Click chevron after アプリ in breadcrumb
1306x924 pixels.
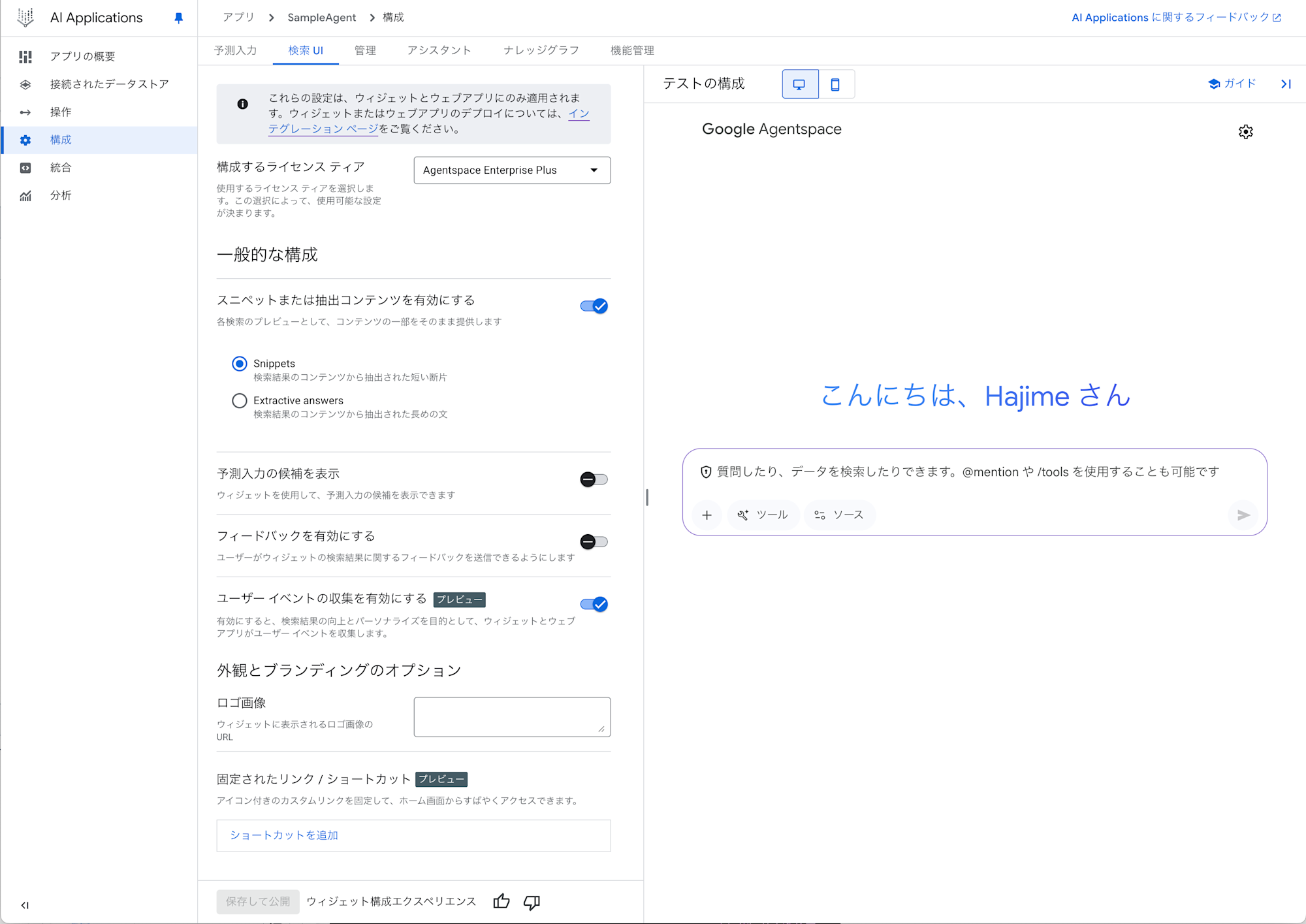[x=272, y=18]
